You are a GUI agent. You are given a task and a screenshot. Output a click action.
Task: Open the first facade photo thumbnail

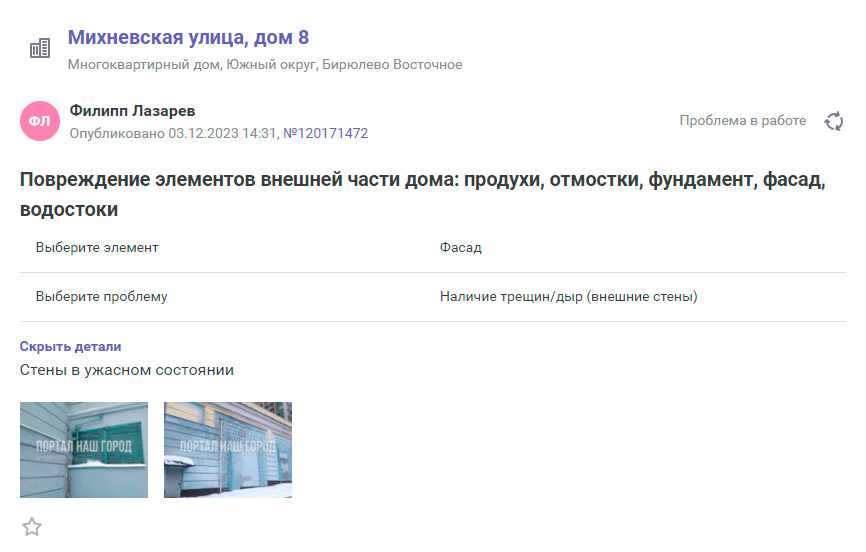click(x=84, y=450)
